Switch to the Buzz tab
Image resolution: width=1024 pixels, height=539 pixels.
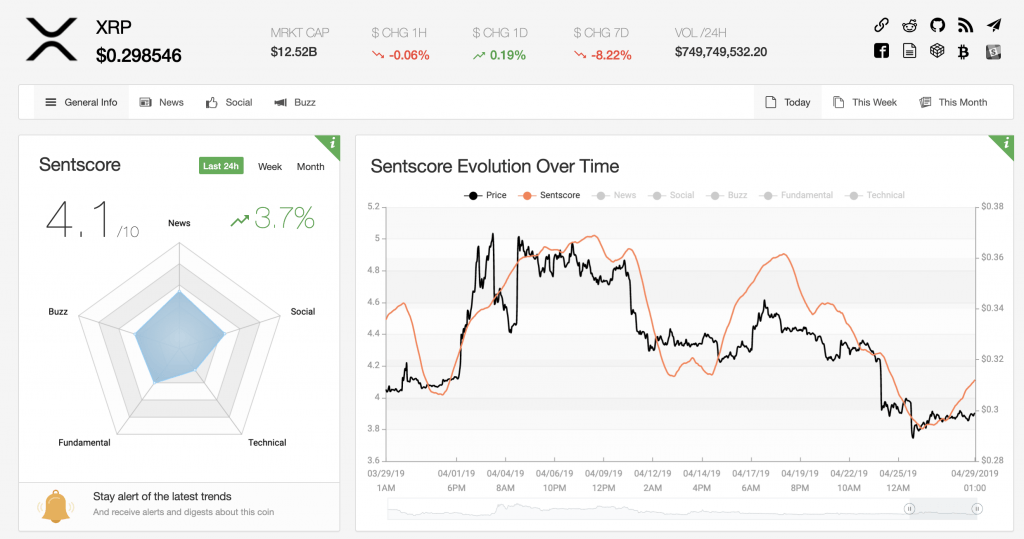pyautogui.click(x=295, y=102)
